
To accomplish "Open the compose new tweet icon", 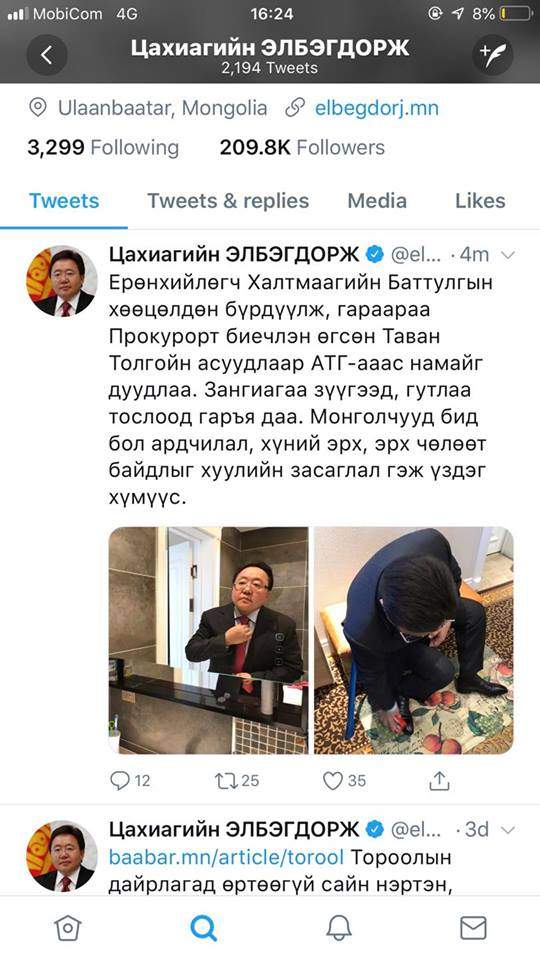I will coord(492,56).
